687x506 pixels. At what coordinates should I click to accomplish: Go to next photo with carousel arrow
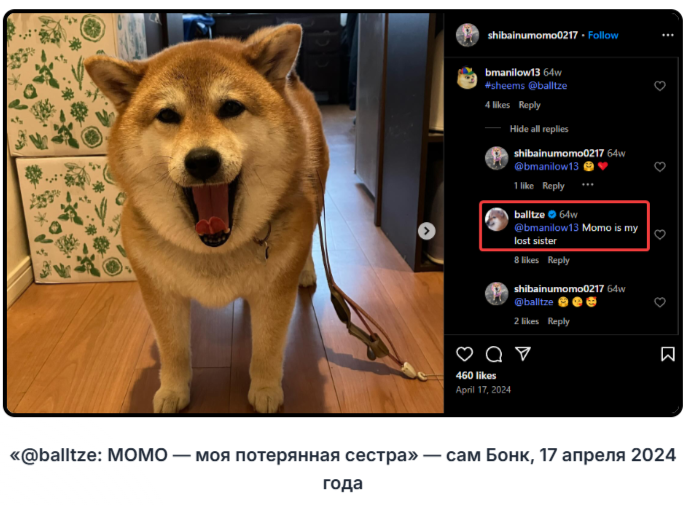point(426,231)
